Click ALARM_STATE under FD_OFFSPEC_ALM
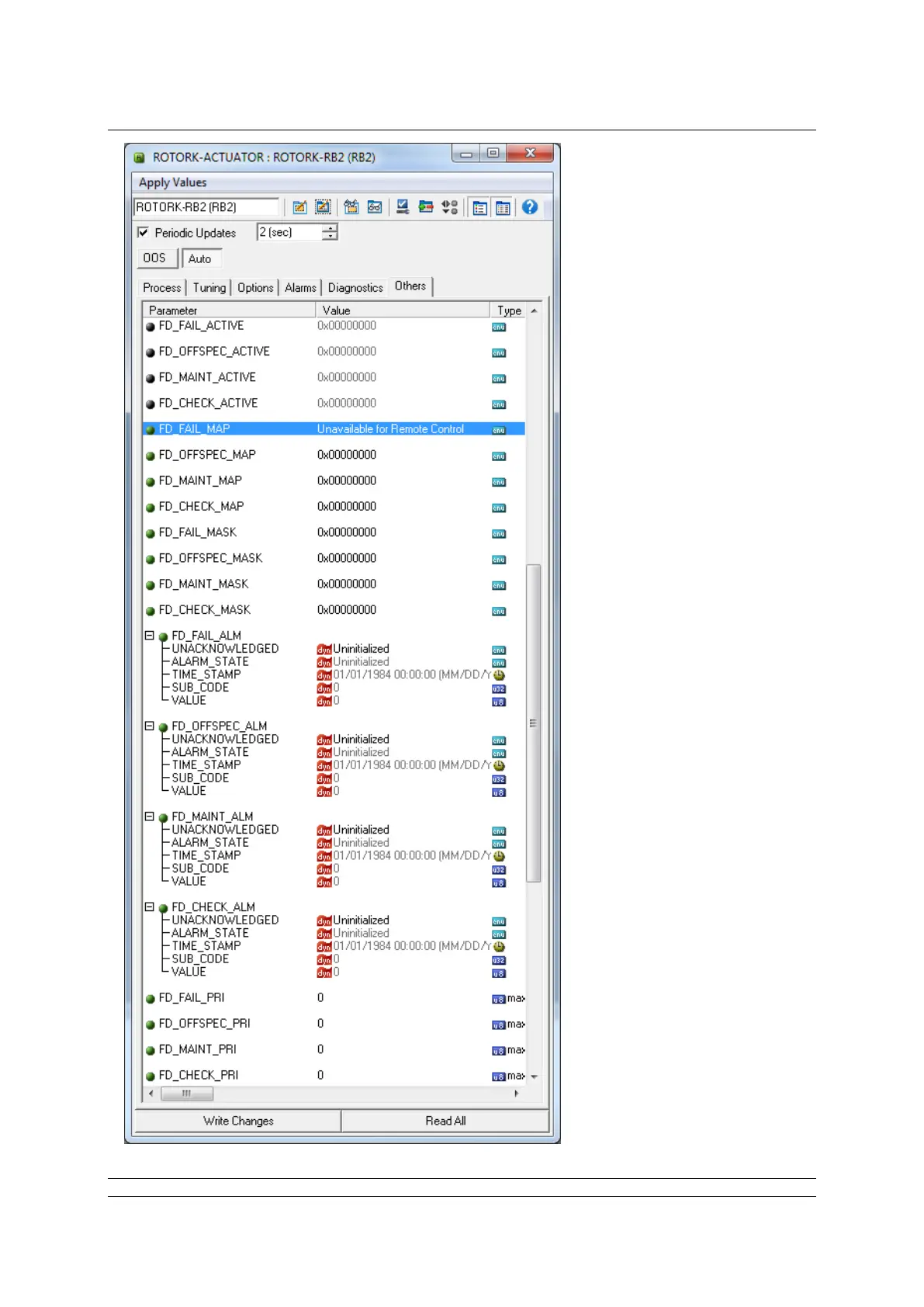 [x=210, y=752]
